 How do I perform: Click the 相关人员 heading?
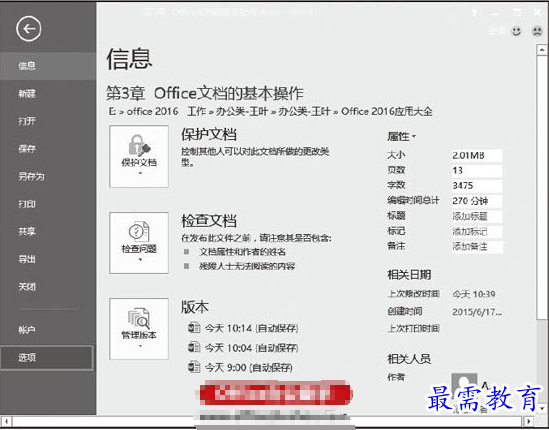409,359
